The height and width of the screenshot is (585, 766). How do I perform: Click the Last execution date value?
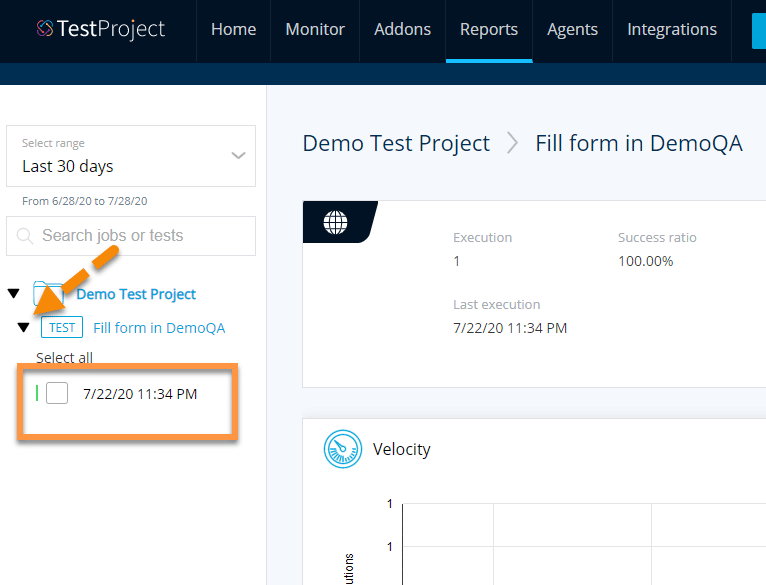tap(510, 328)
